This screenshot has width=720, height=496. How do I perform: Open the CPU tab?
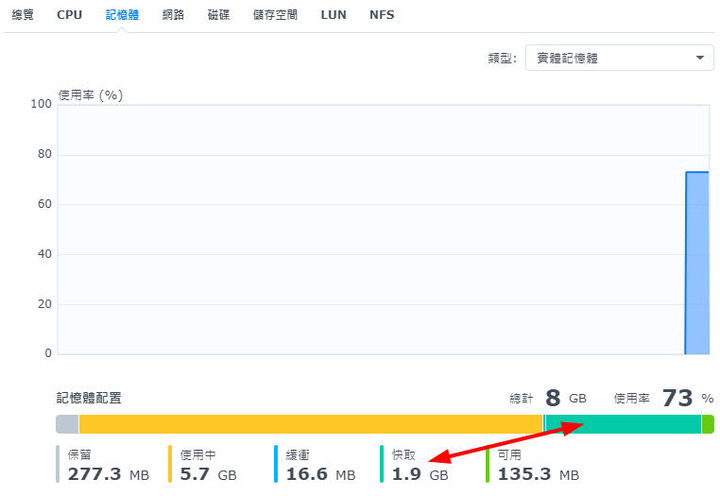[x=69, y=15]
